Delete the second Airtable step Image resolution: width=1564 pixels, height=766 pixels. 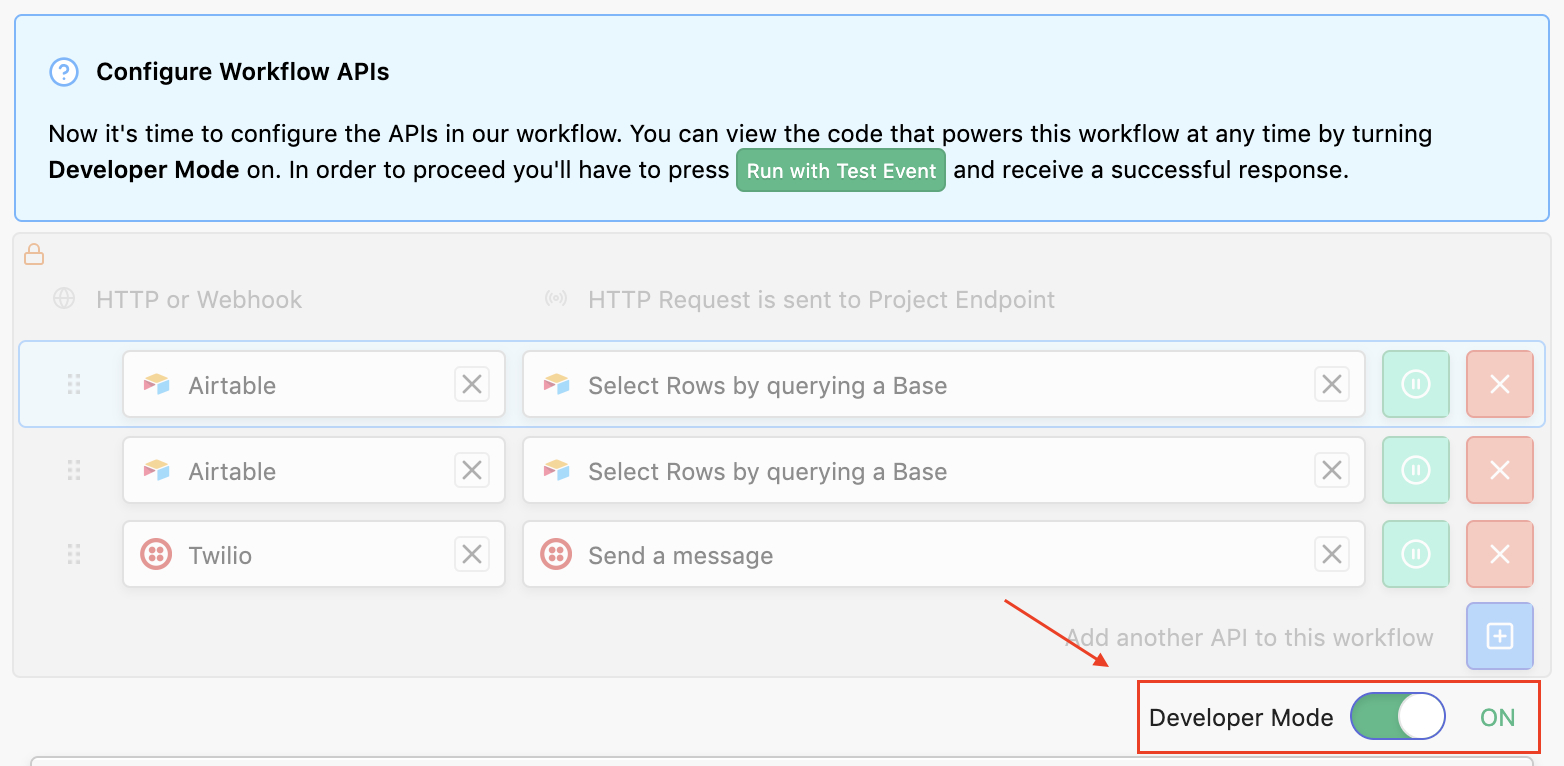[x=1499, y=470]
